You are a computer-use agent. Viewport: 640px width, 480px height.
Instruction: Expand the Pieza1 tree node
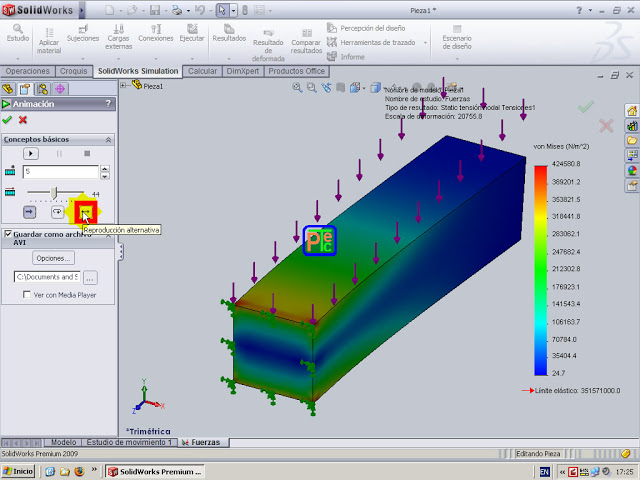(123, 85)
